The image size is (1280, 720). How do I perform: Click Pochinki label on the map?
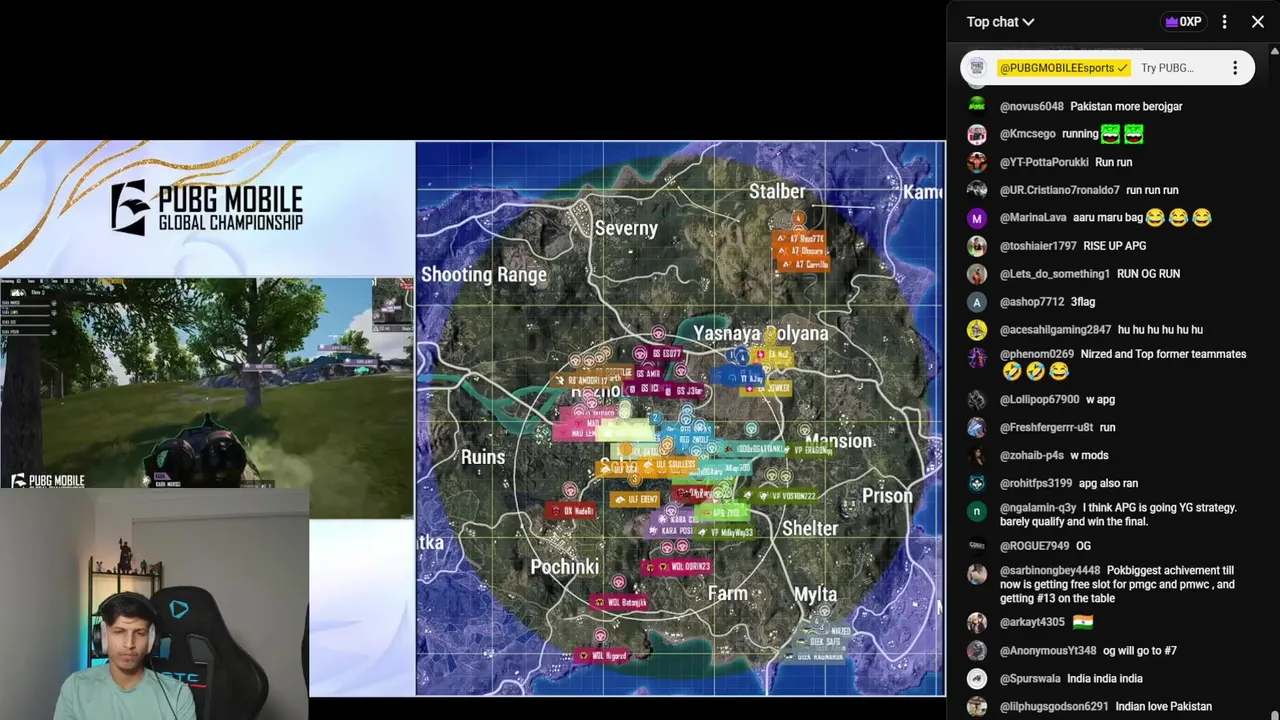pos(565,567)
